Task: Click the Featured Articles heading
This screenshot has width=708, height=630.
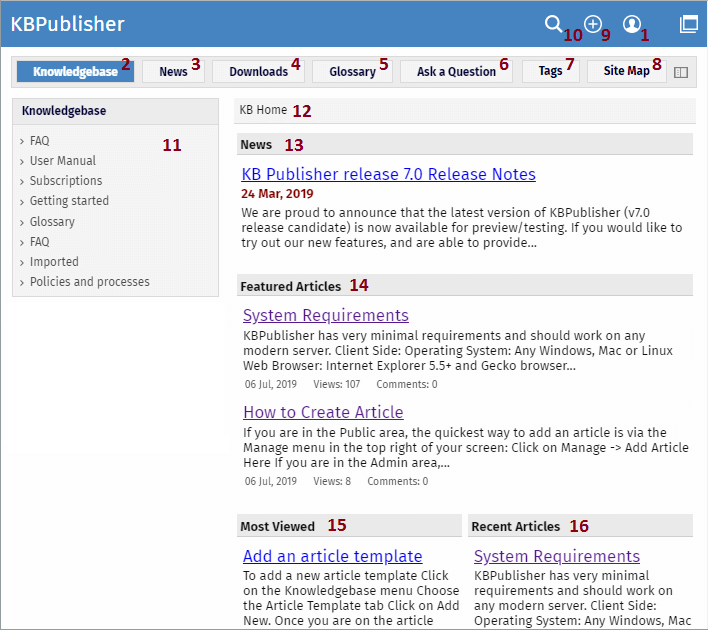Action: click(290, 286)
